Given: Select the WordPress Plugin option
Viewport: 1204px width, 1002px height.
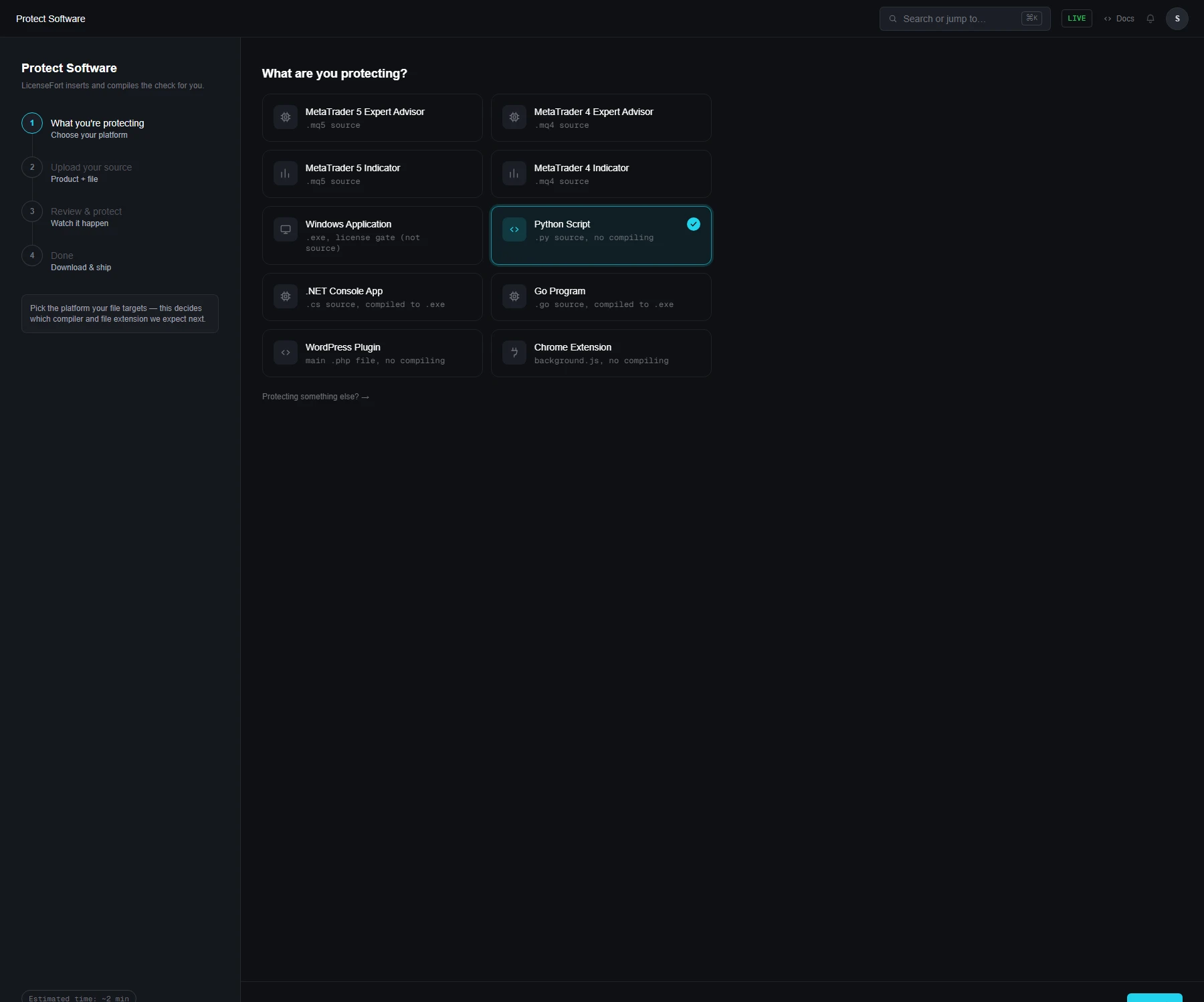Looking at the screenshot, I should point(373,353).
